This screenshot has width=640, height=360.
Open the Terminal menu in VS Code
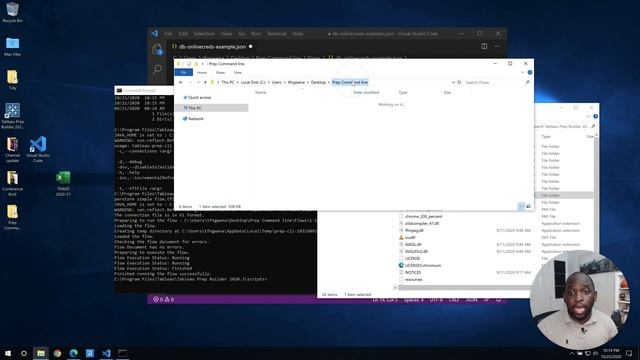coord(276,34)
